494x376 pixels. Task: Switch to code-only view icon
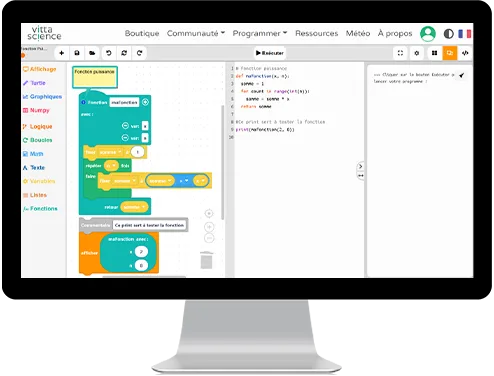pyautogui.click(x=465, y=53)
